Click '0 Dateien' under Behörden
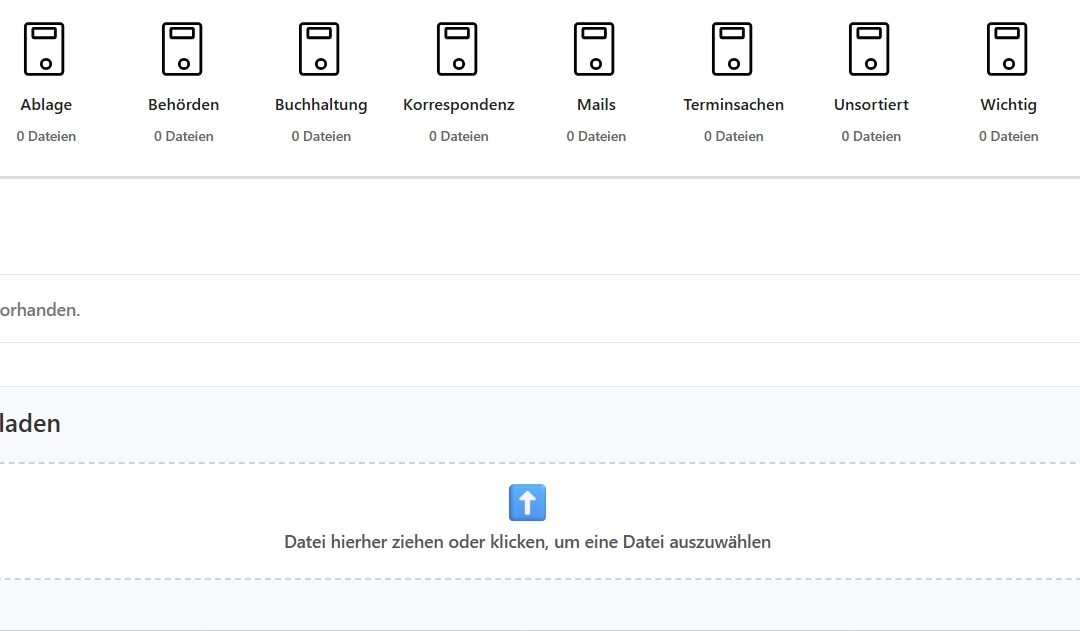The height and width of the screenshot is (631, 1080). coord(183,136)
